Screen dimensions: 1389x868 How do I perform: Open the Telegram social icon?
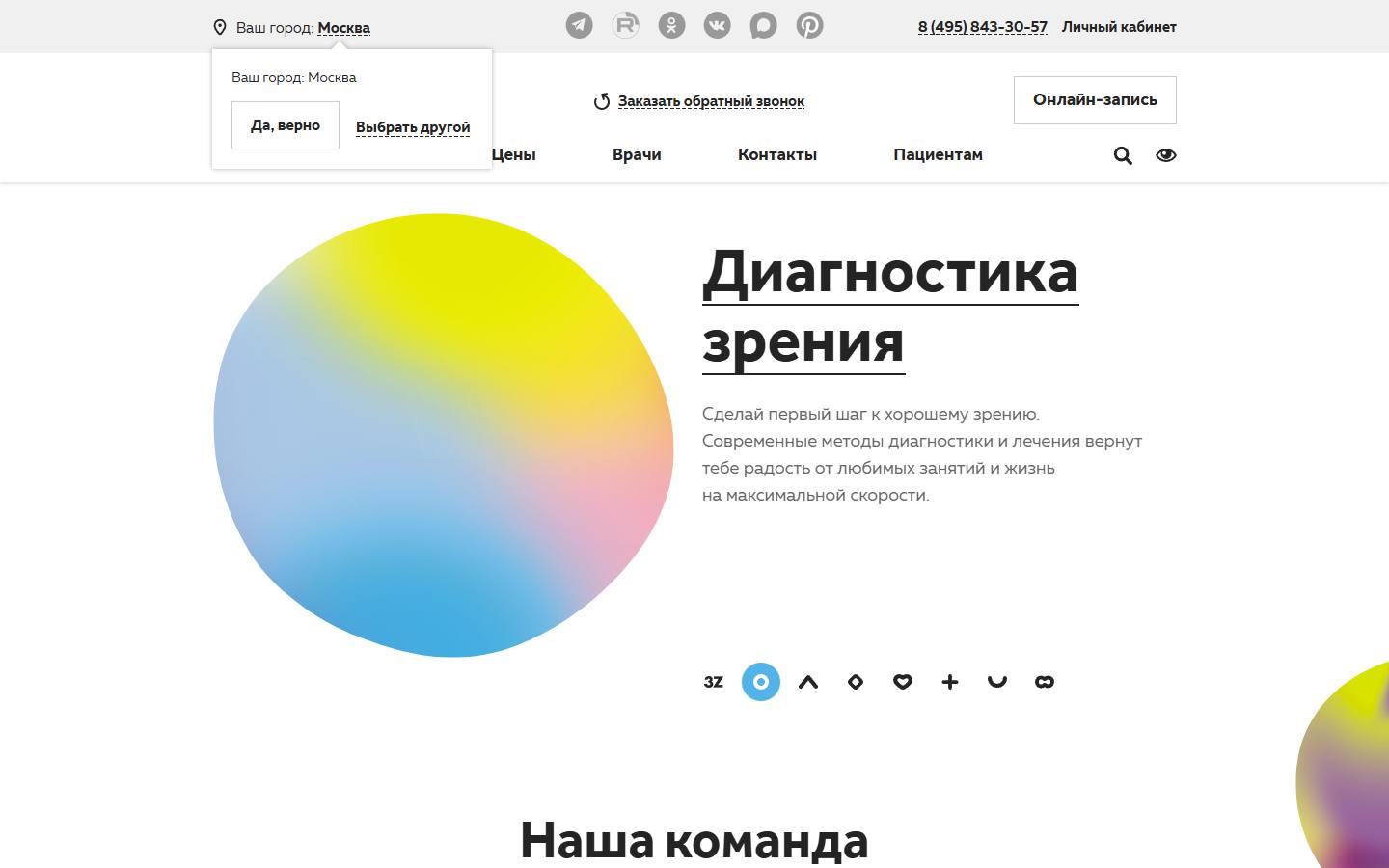pyautogui.click(x=579, y=25)
